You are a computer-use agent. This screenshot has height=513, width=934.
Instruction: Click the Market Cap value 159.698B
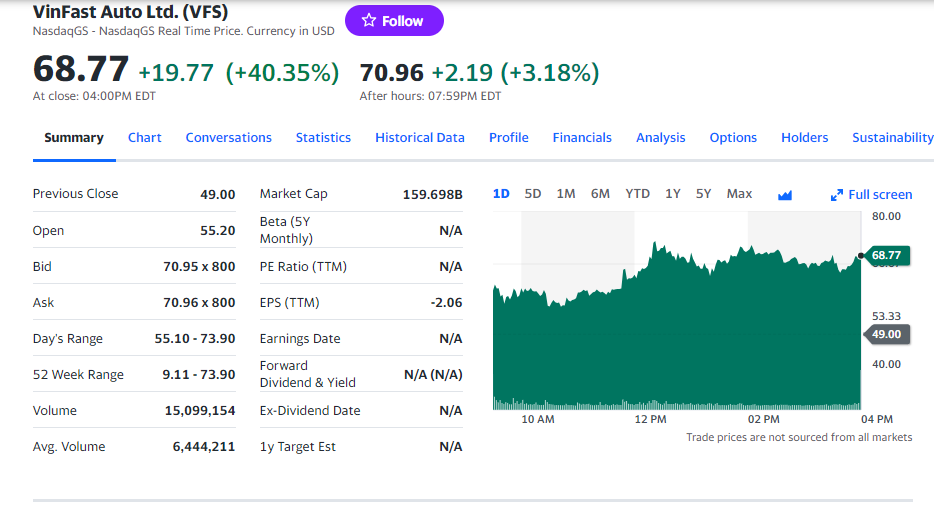(432, 194)
